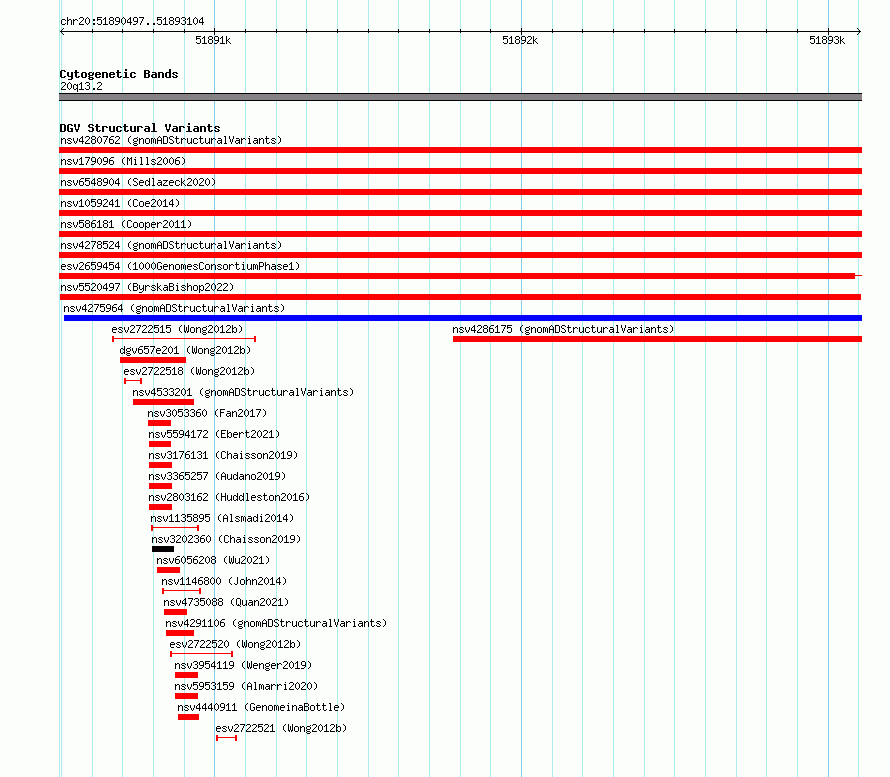Click the 51892k ruler label
The height and width of the screenshot is (777, 890).
[520, 40]
